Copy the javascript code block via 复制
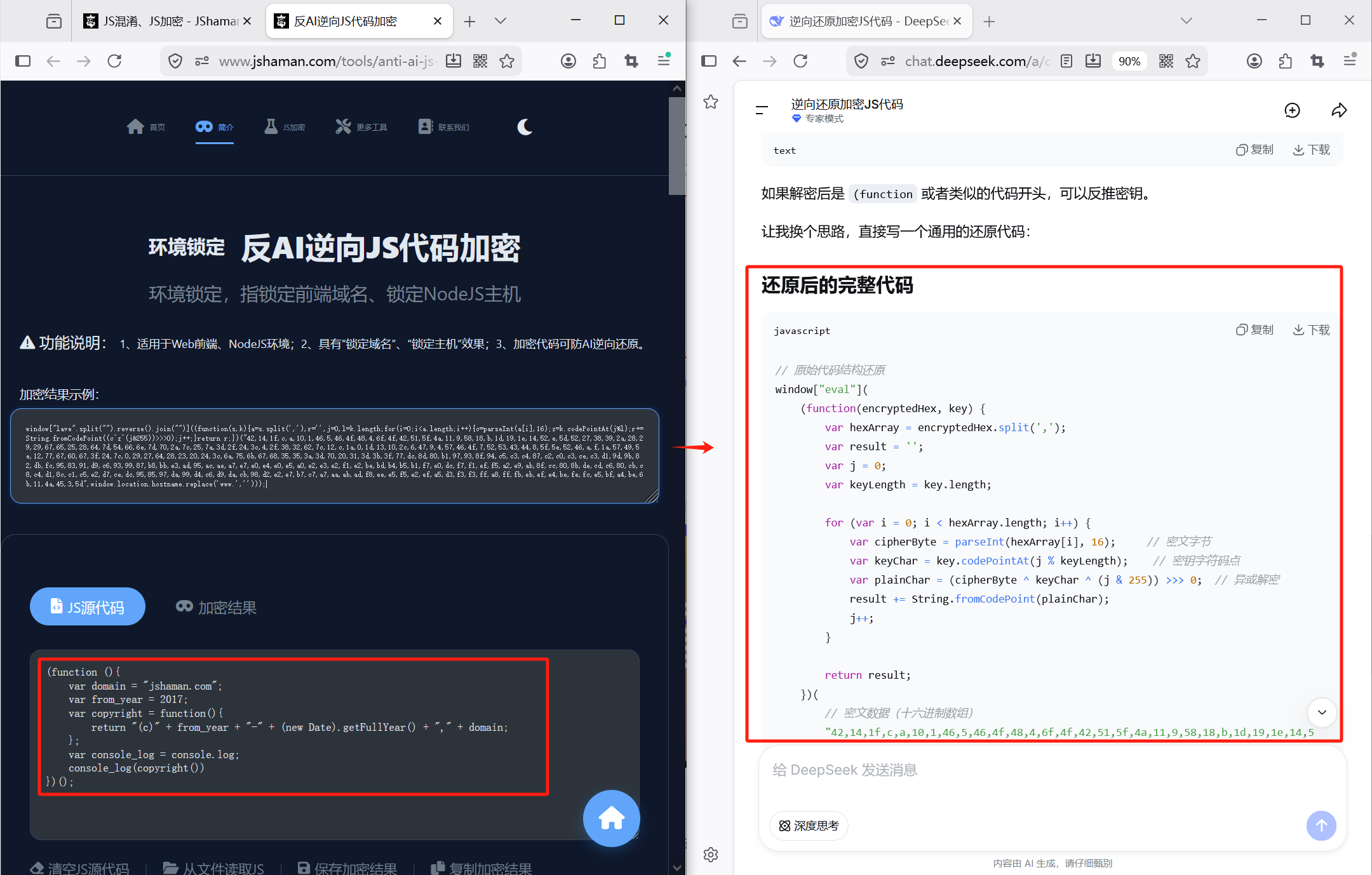 click(x=1254, y=330)
